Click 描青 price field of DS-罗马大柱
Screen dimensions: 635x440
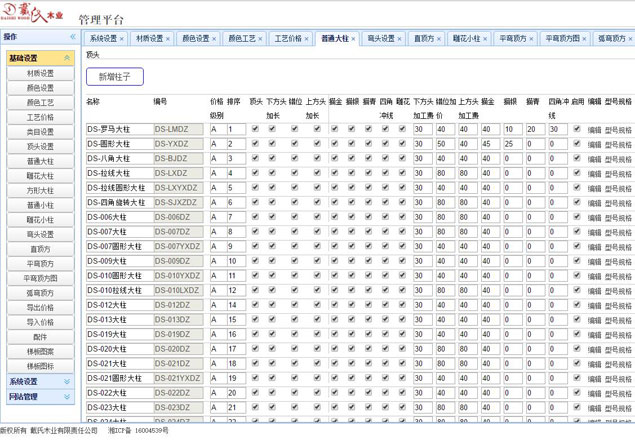tap(536, 129)
